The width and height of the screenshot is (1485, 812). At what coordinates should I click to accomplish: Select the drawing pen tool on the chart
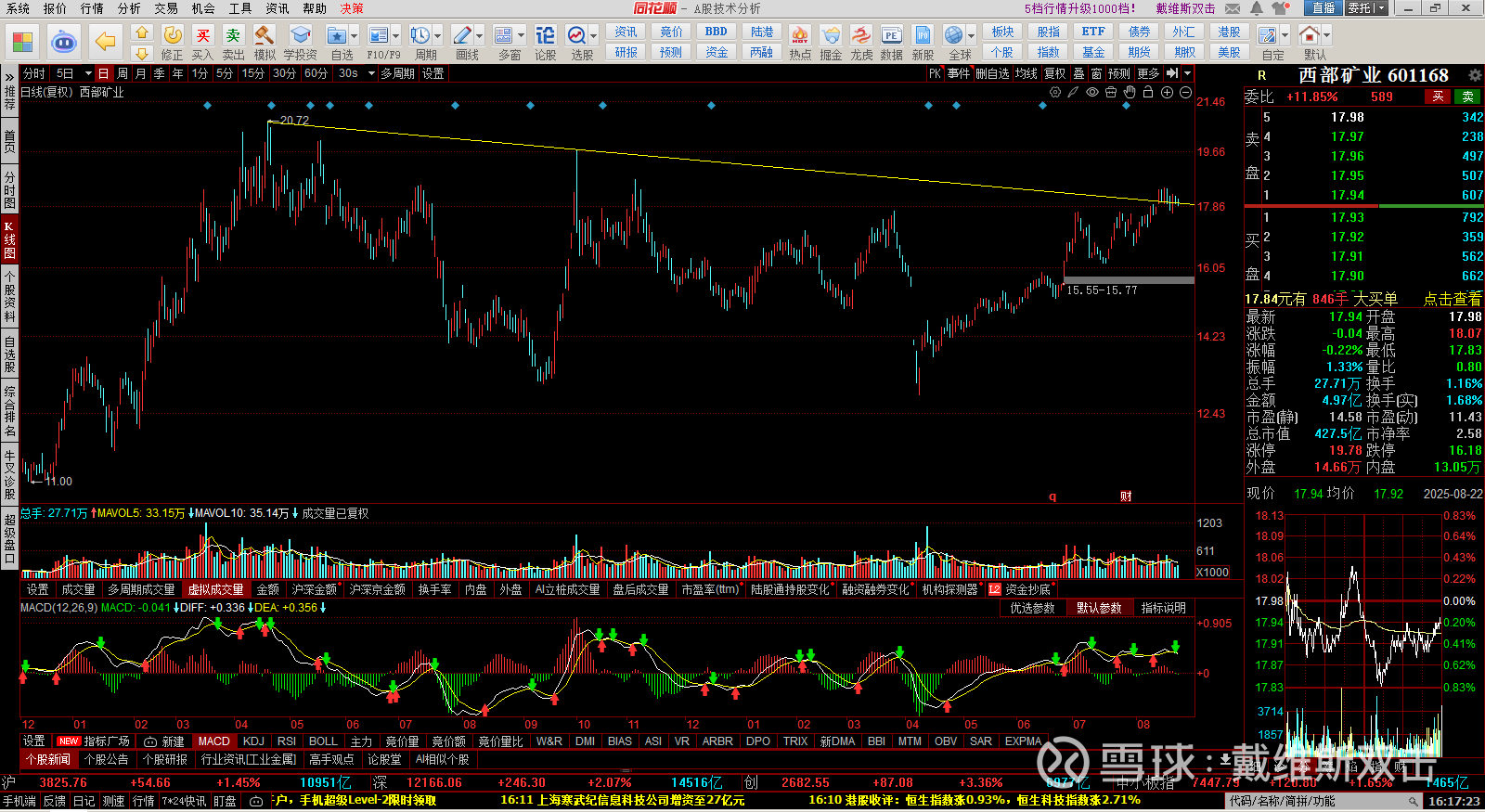[1074, 92]
